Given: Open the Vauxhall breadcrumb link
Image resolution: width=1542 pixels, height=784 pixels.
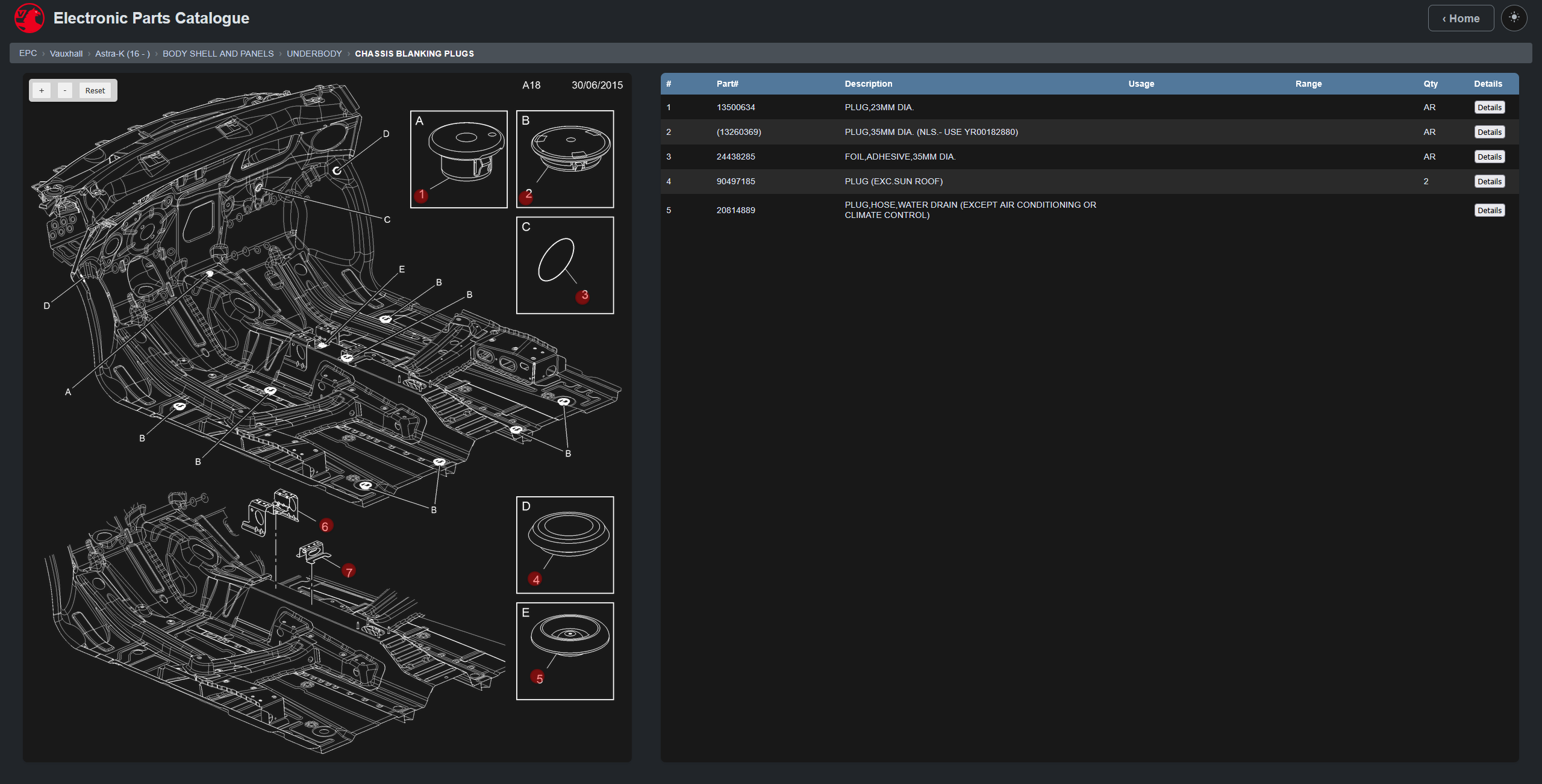Looking at the screenshot, I should (66, 54).
